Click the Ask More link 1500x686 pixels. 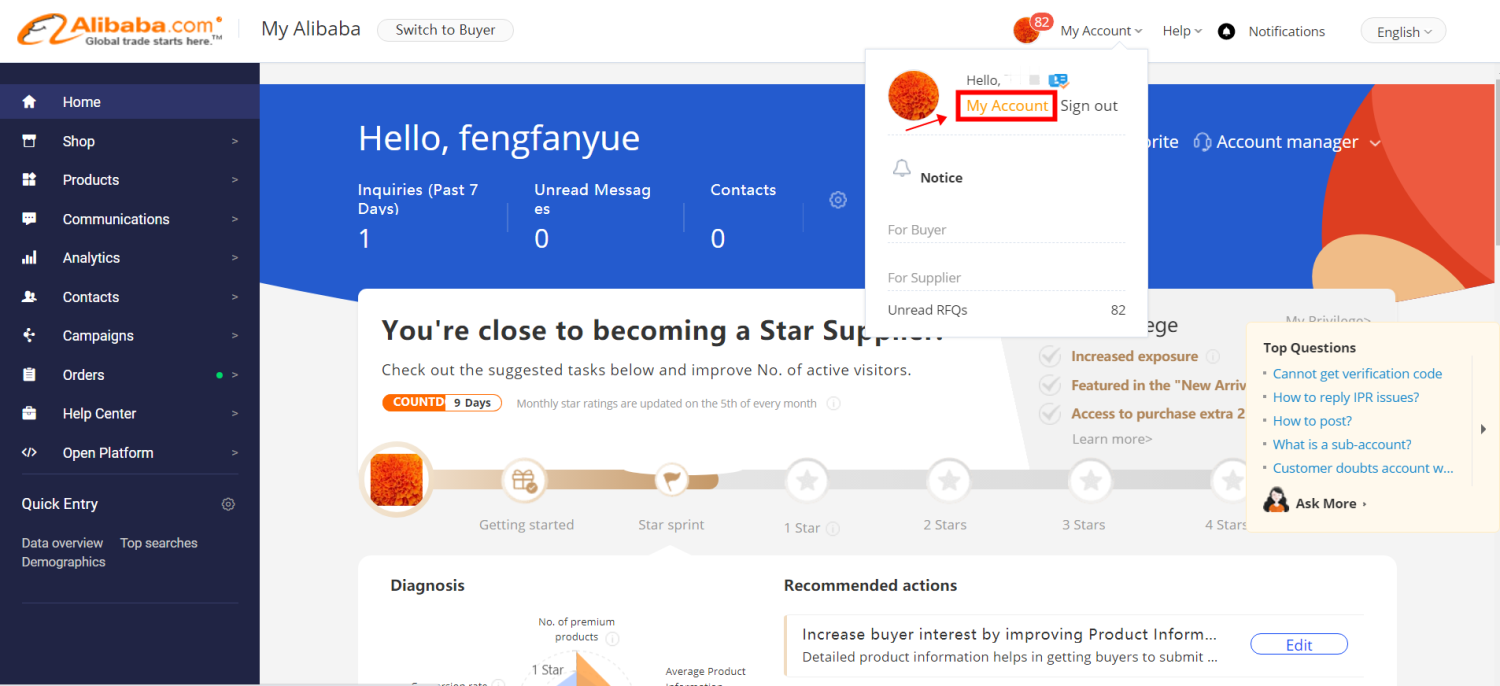1331,503
